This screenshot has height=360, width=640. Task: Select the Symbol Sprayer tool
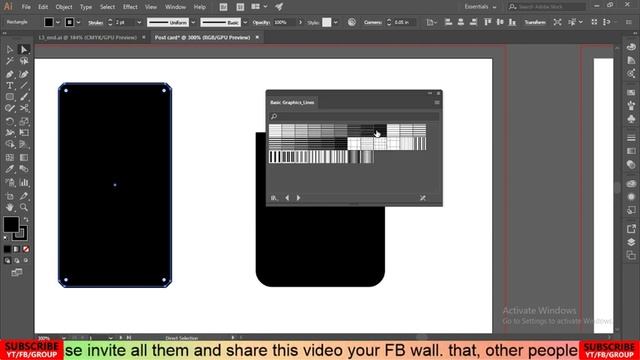(10, 182)
